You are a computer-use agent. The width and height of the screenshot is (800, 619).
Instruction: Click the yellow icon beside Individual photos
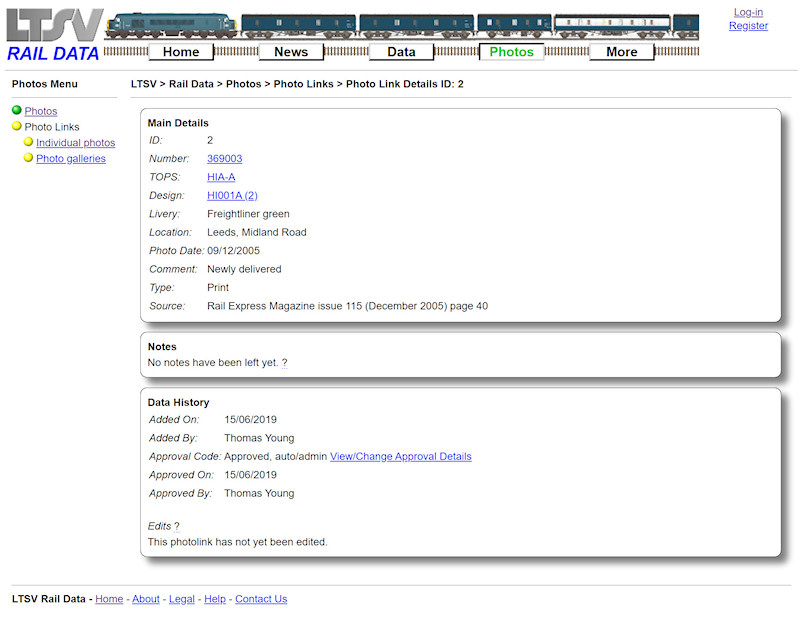coord(28,142)
